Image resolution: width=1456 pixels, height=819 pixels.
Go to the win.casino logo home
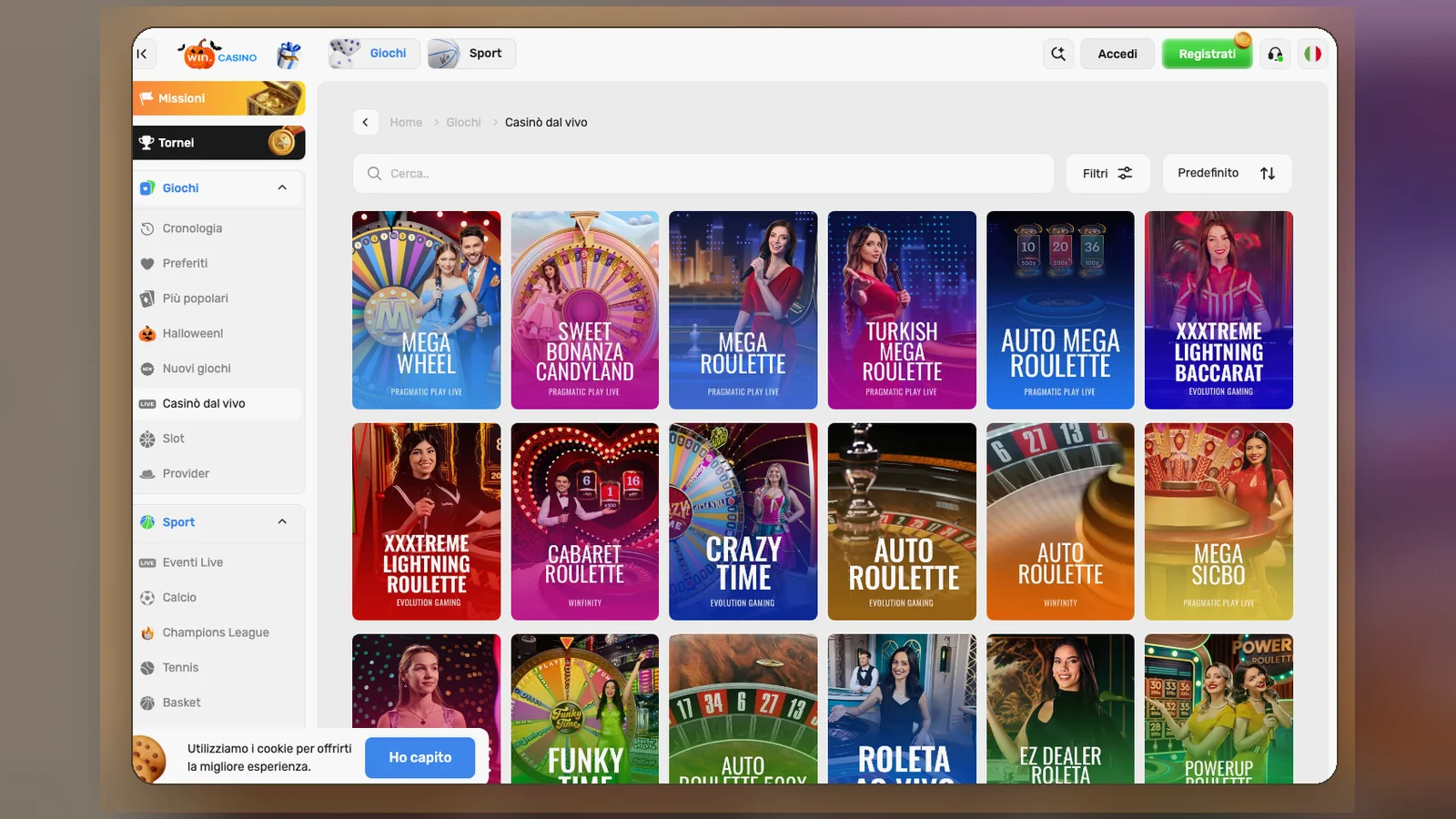(x=217, y=55)
